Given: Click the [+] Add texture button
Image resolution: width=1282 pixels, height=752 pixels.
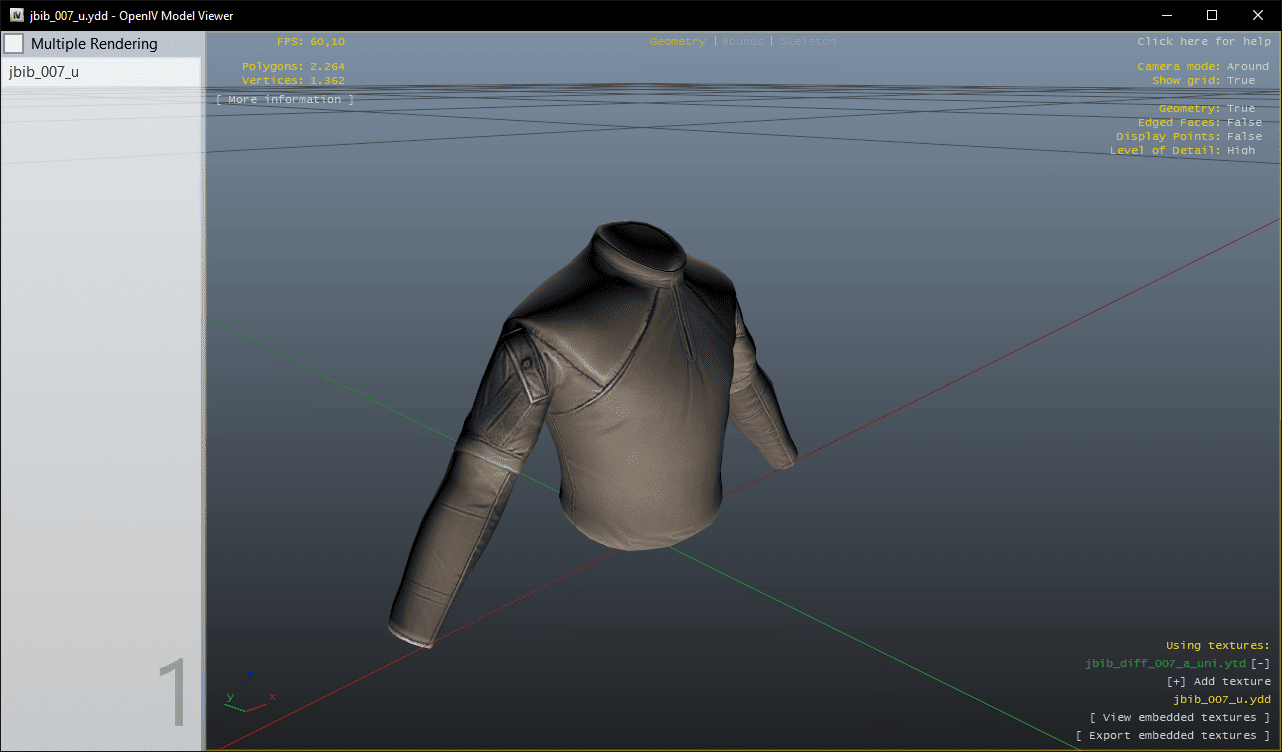Looking at the screenshot, I should click(1218, 682).
